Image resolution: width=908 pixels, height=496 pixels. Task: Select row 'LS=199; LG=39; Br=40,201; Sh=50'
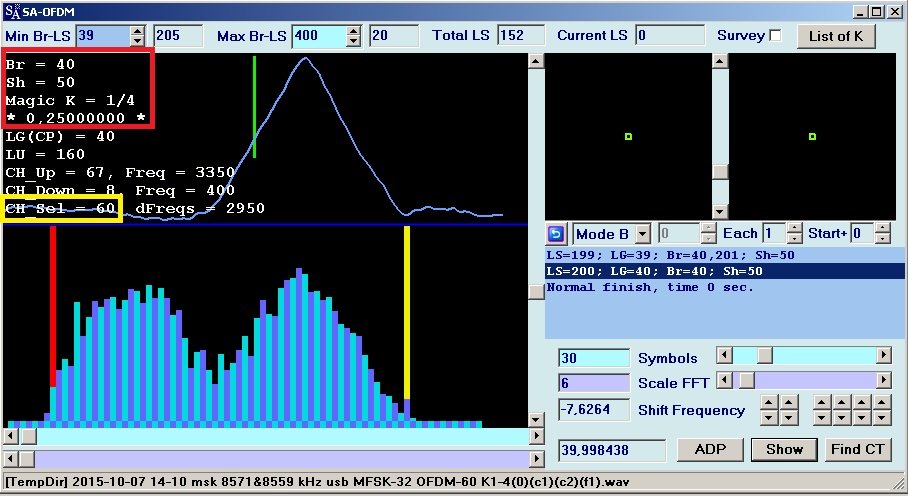(724, 255)
